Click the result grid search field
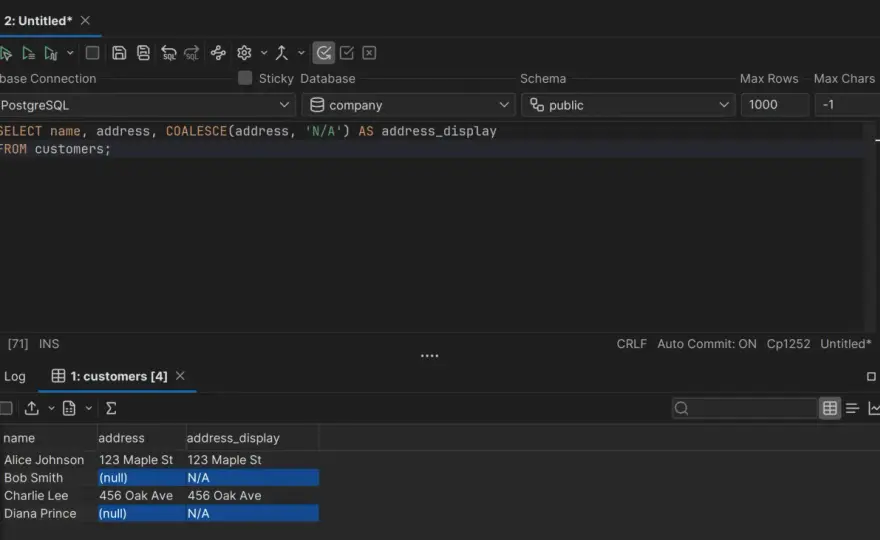The width and height of the screenshot is (880, 540). 744,408
